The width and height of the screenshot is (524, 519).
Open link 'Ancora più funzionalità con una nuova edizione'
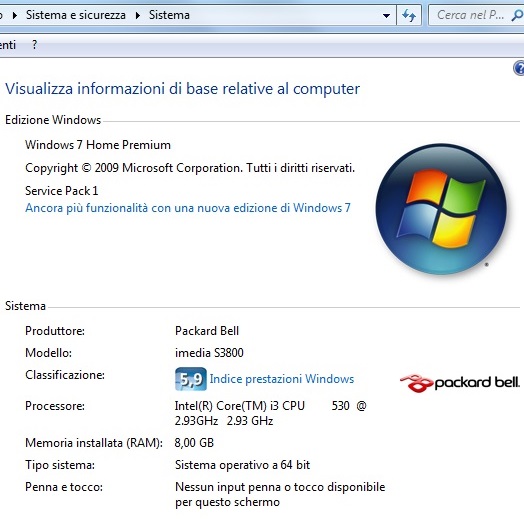188,208
